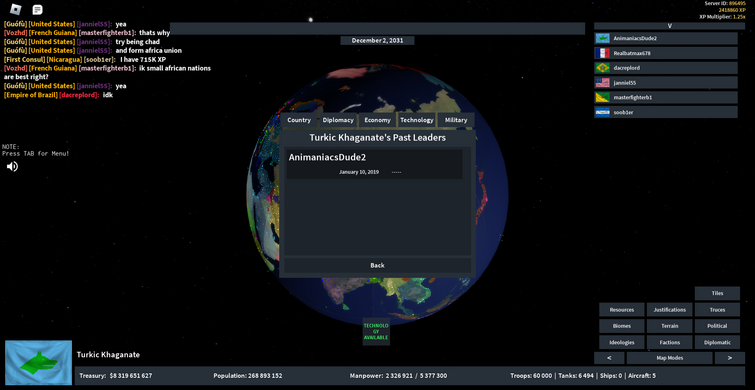Select the Diplomatic map mode
The image size is (755, 390).
pos(717,342)
